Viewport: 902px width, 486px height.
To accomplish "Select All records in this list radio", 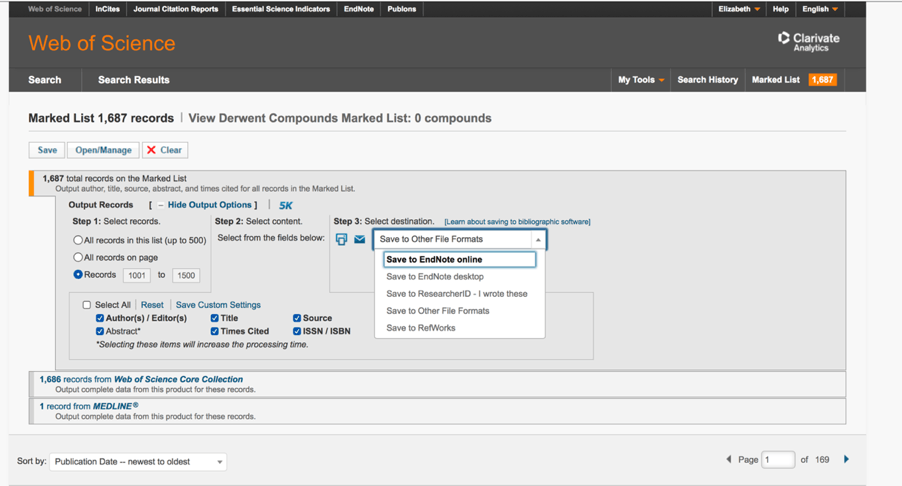I will pos(78,240).
